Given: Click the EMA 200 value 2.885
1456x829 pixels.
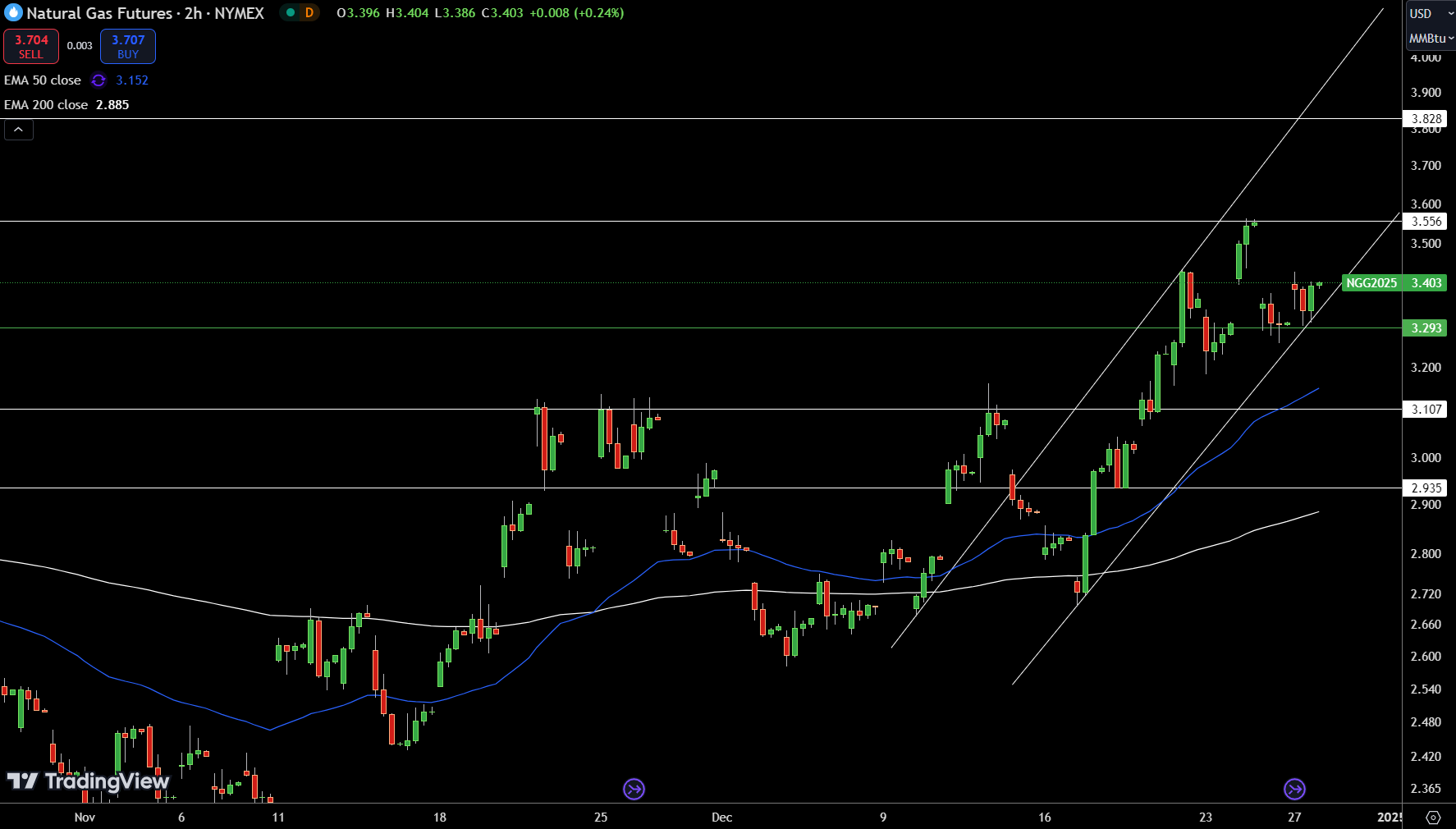Looking at the screenshot, I should click(112, 105).
